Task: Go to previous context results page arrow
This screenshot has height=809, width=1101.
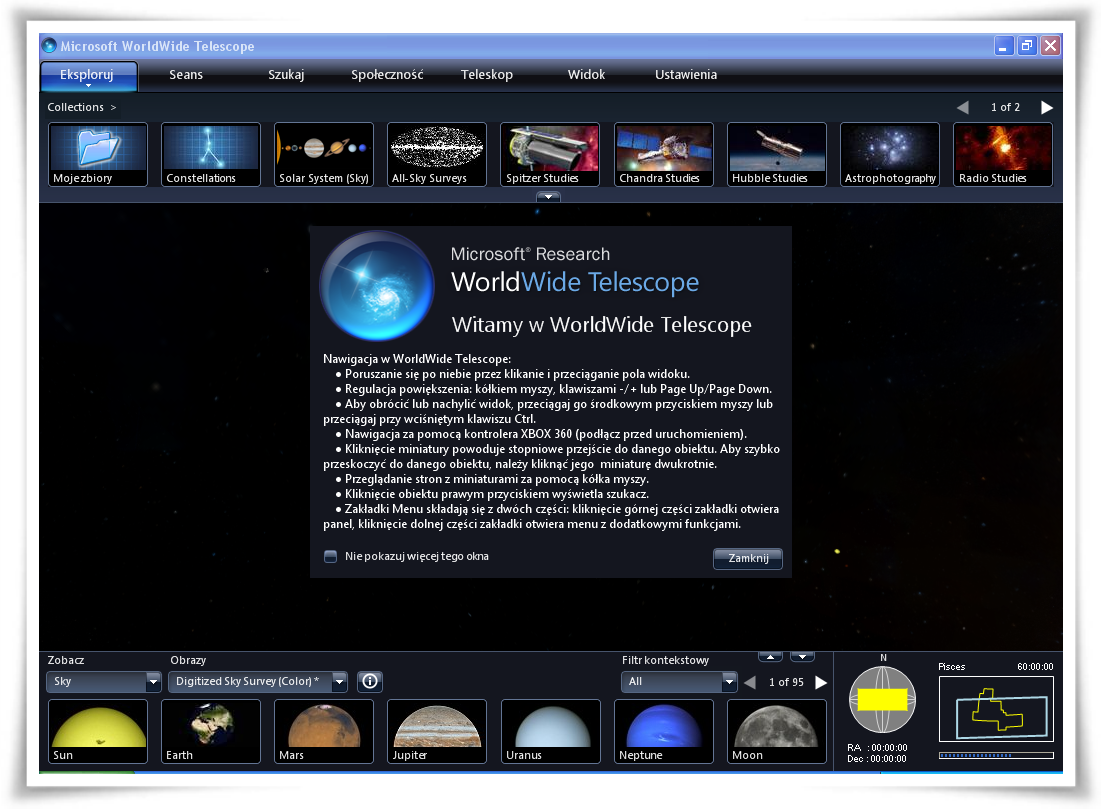Action: [750, 682]
